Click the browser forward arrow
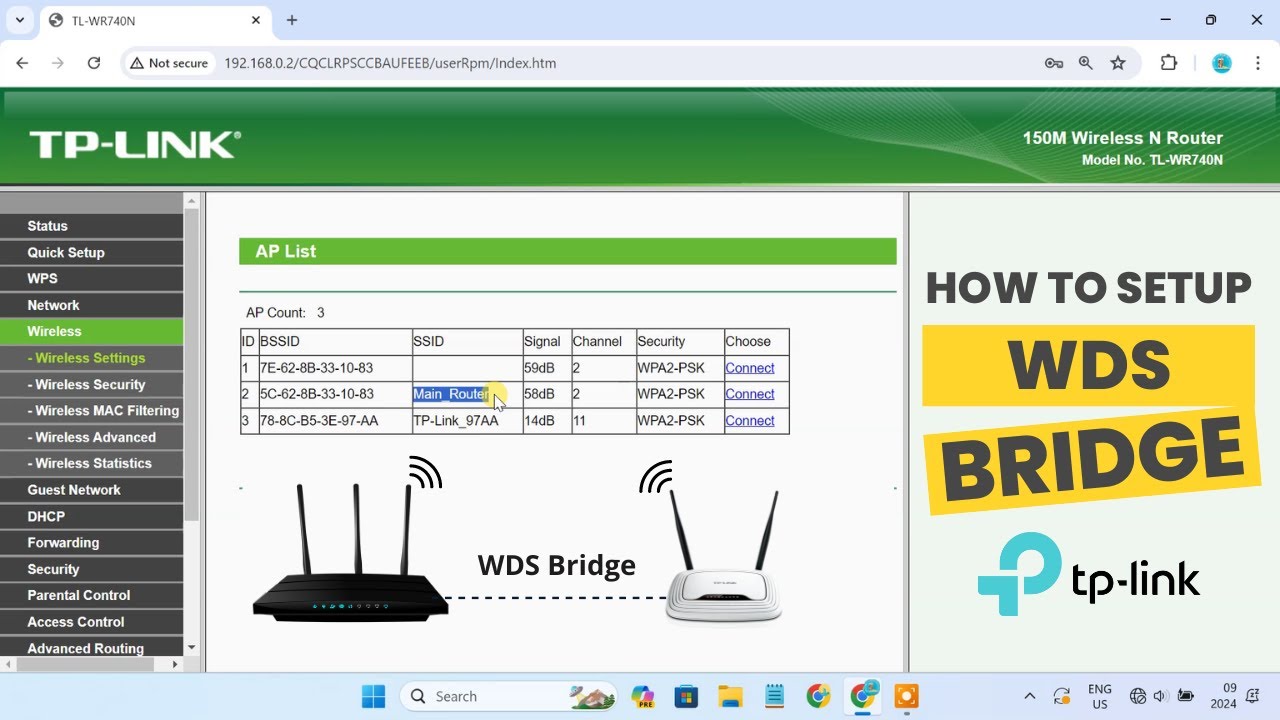Viewport: 1280px width, 720px height. (58, 63)
